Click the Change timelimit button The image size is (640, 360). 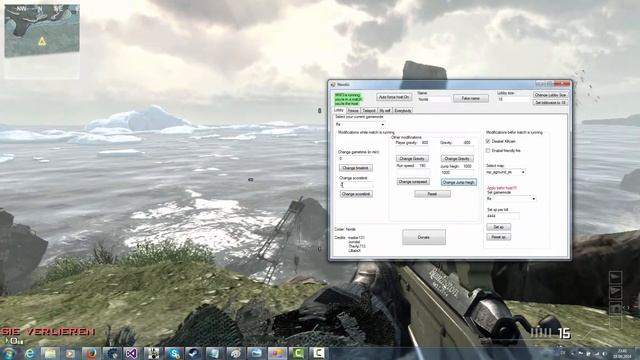356,168
